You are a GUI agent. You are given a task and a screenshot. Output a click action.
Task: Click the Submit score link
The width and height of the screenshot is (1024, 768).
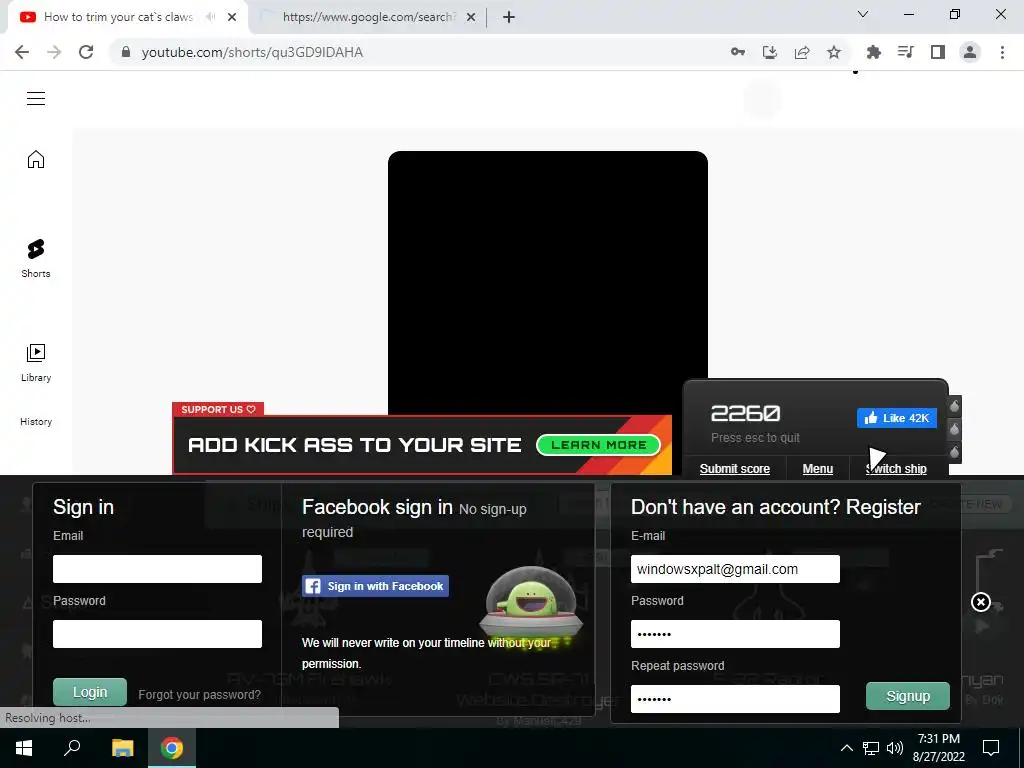click(735, 469)
